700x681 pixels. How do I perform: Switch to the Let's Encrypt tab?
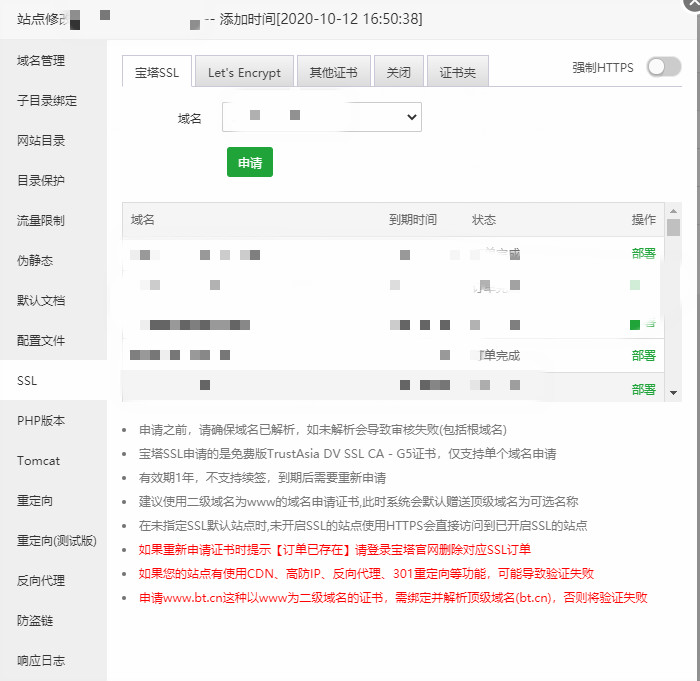pos(244,72)
